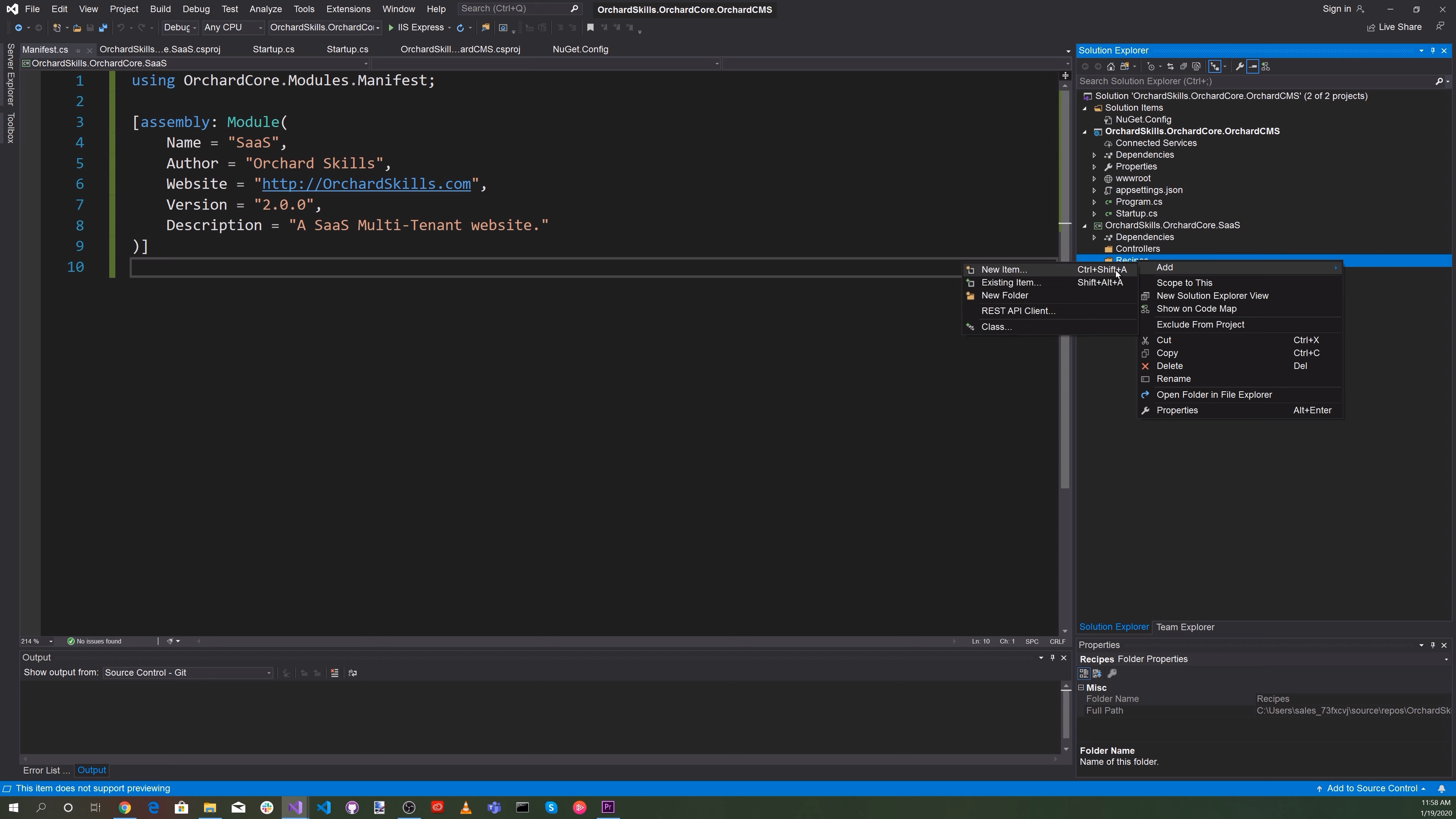Image resolution: width=1456 pixels, height=819 pixels.
Task: Open the startup project dropdown
Action: [325, 28]
